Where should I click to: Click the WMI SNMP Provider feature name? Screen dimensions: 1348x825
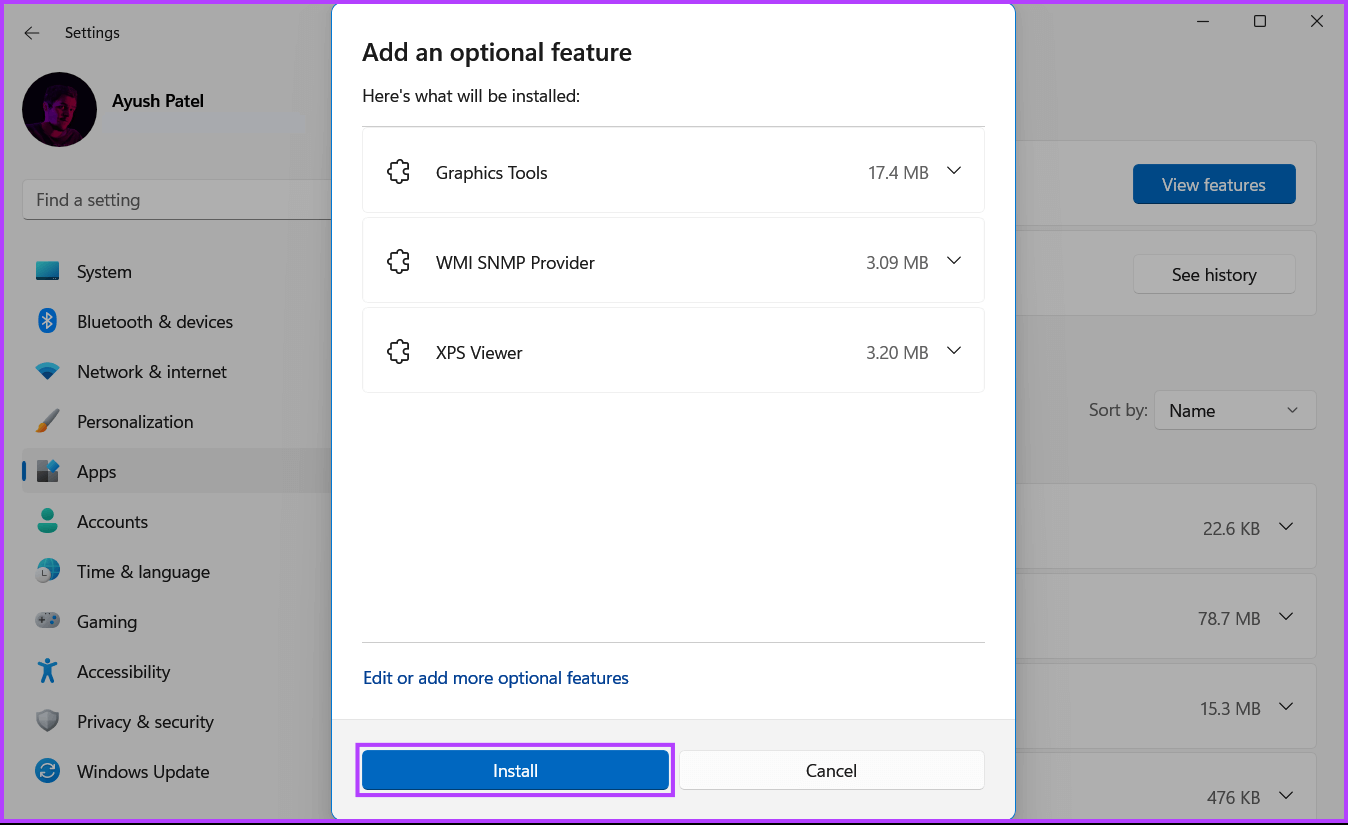tap(515, 263)
